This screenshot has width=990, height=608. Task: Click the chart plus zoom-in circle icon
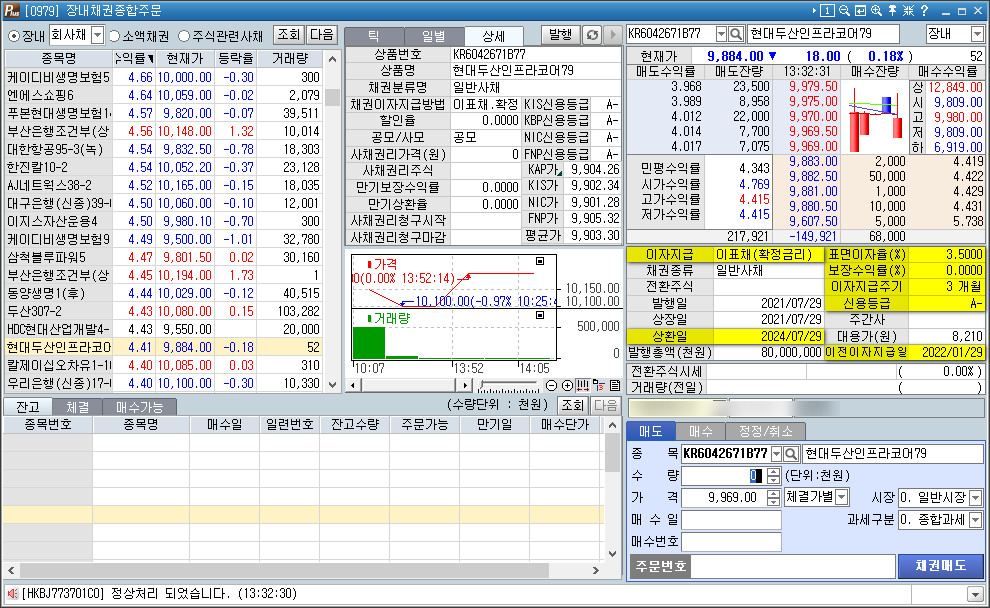pos(567,386)
